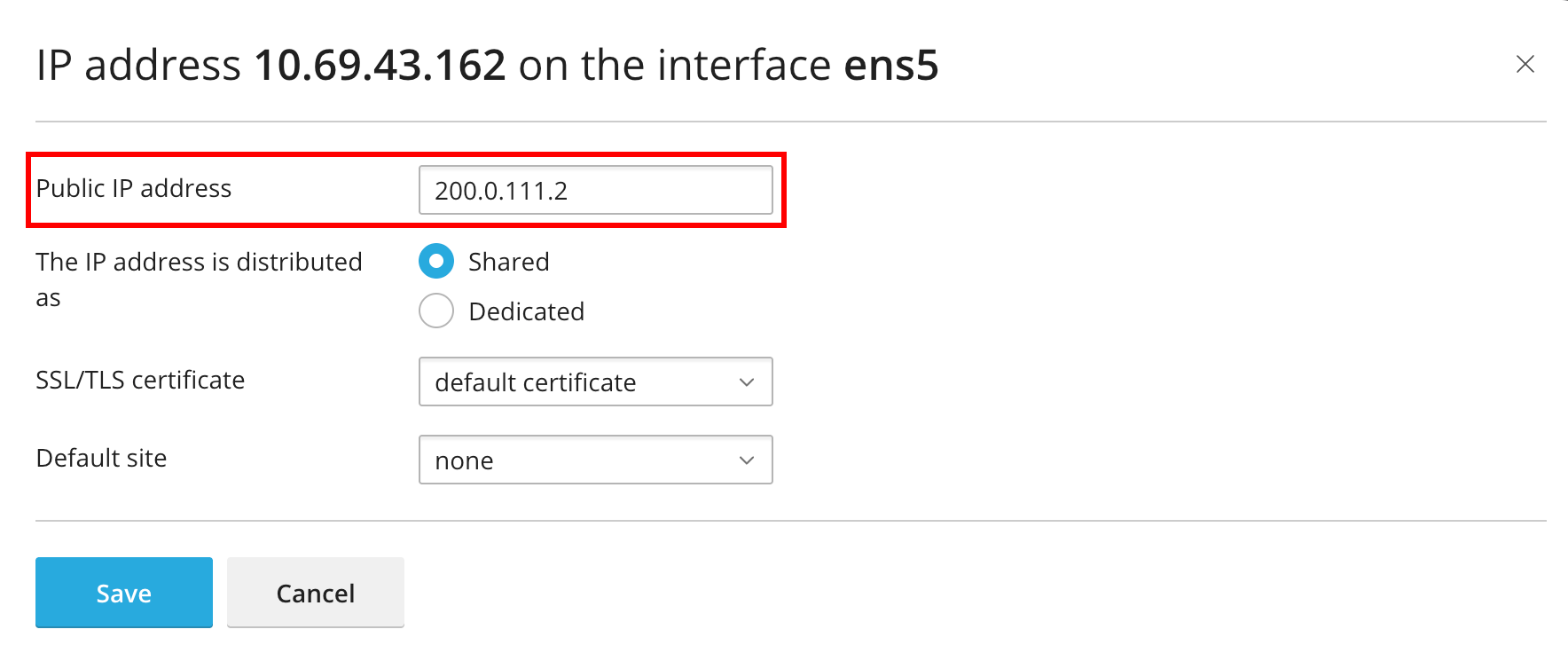Screen dimensions: 1568x653
Task: Click the Public IP address label
Action: click(134, 188)
